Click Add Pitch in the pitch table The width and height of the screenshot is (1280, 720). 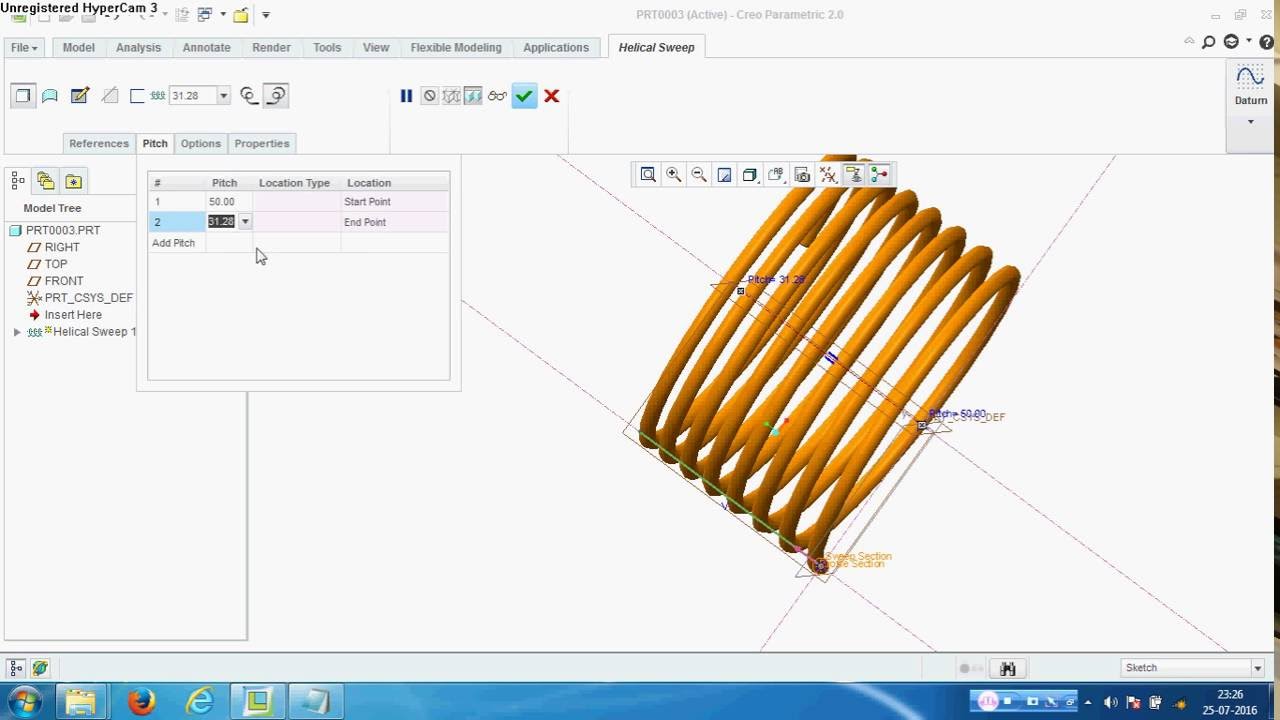pos(173,243)
